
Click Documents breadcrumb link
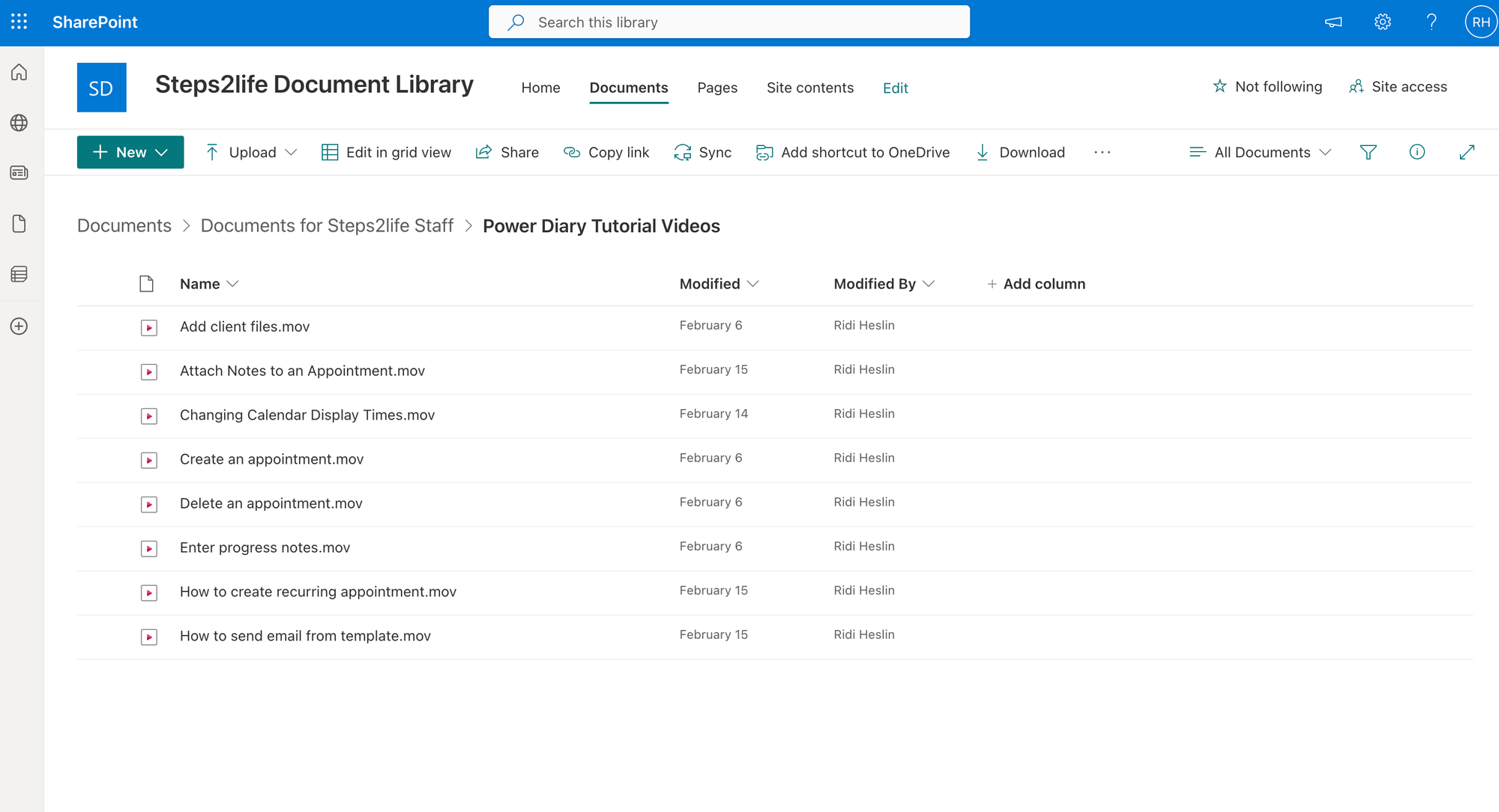[124, 225]
